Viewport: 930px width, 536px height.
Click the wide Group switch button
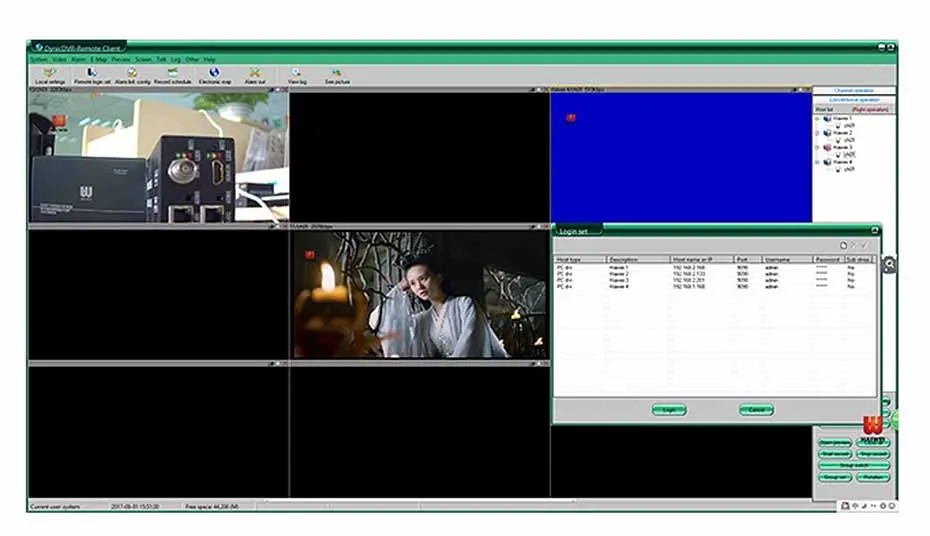point(854,465)
